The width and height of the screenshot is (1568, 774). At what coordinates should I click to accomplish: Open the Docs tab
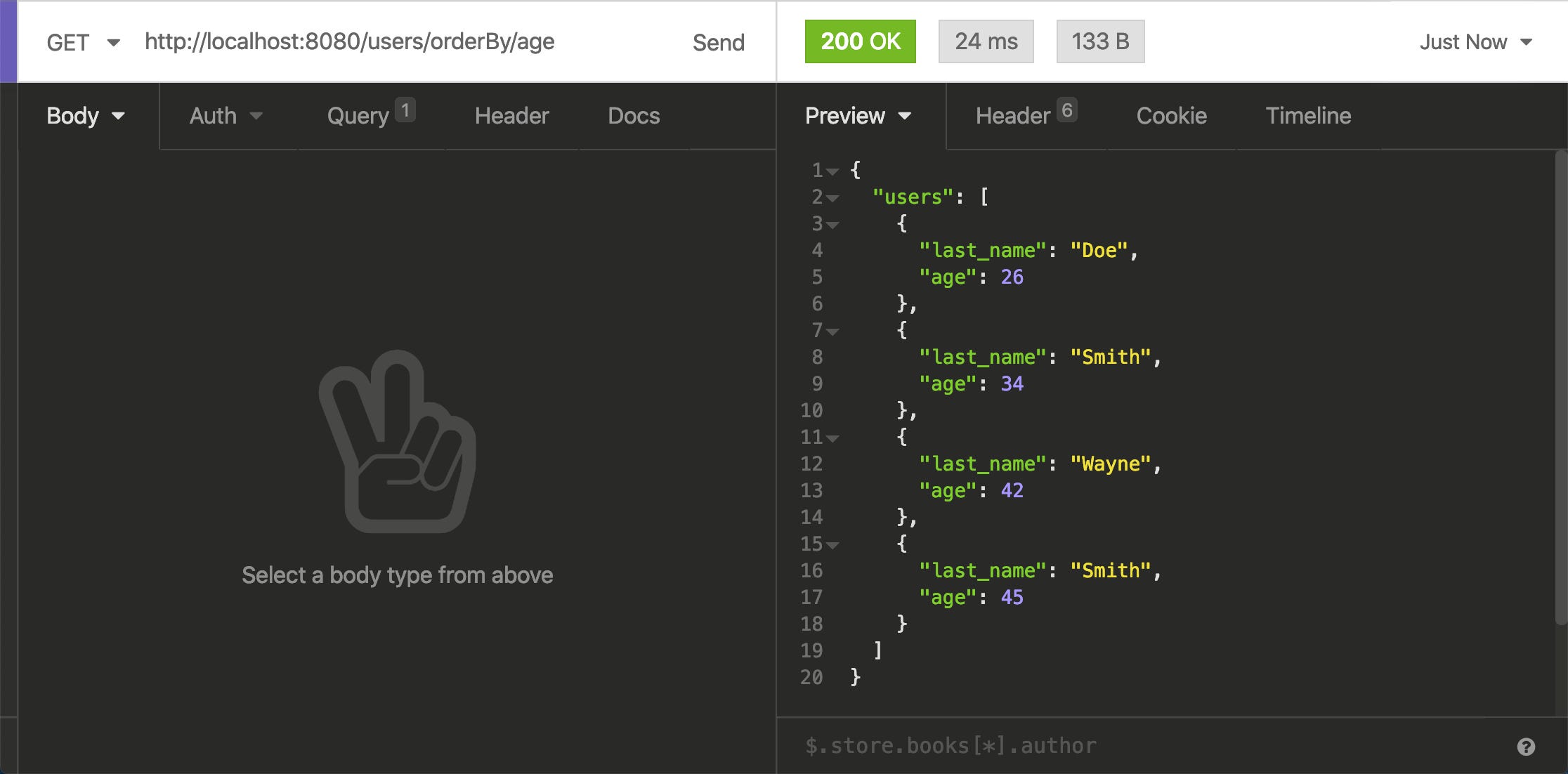[x=632, y=115]
